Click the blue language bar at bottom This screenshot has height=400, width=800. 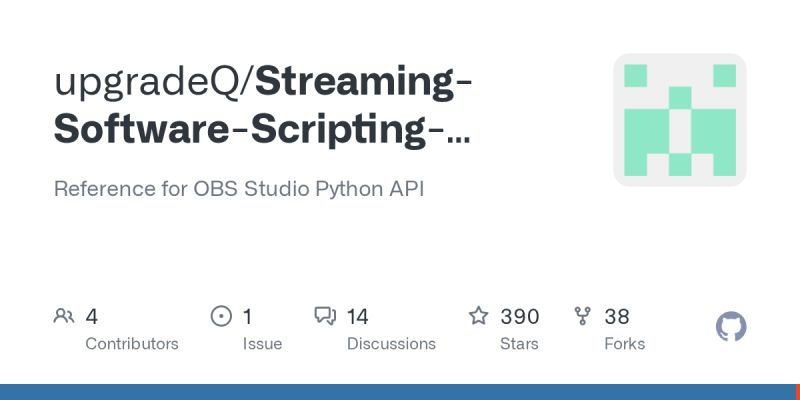point(397,392)
